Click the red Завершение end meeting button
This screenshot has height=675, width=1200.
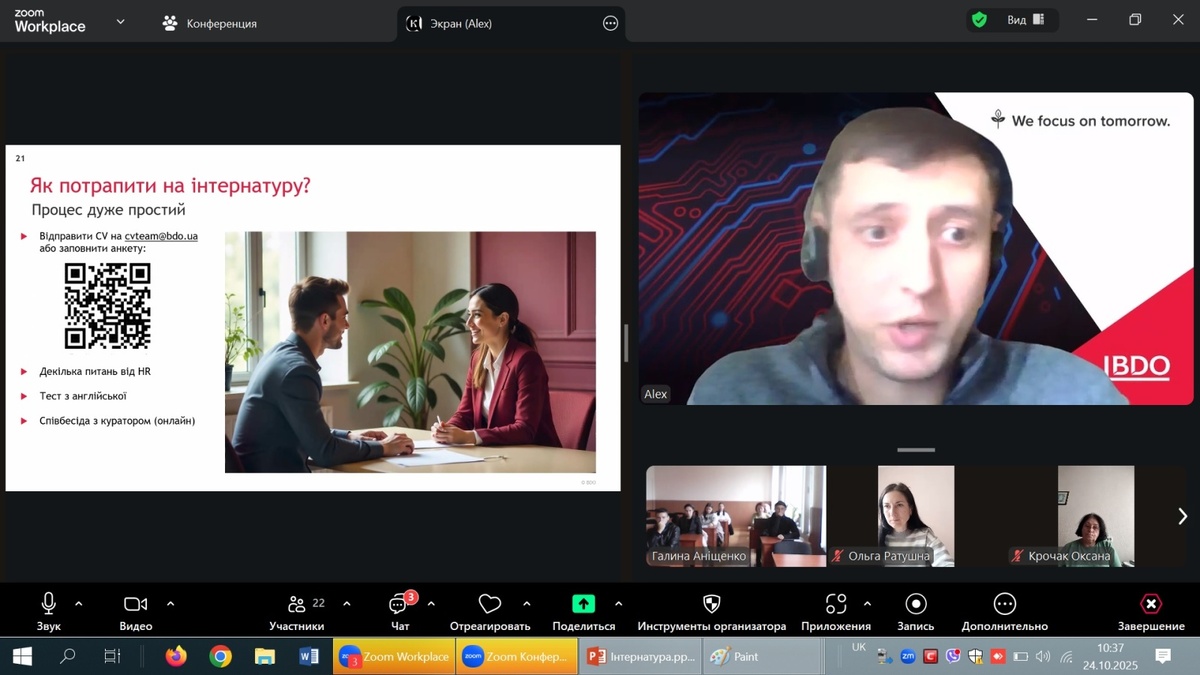[x=1151, y=605]
